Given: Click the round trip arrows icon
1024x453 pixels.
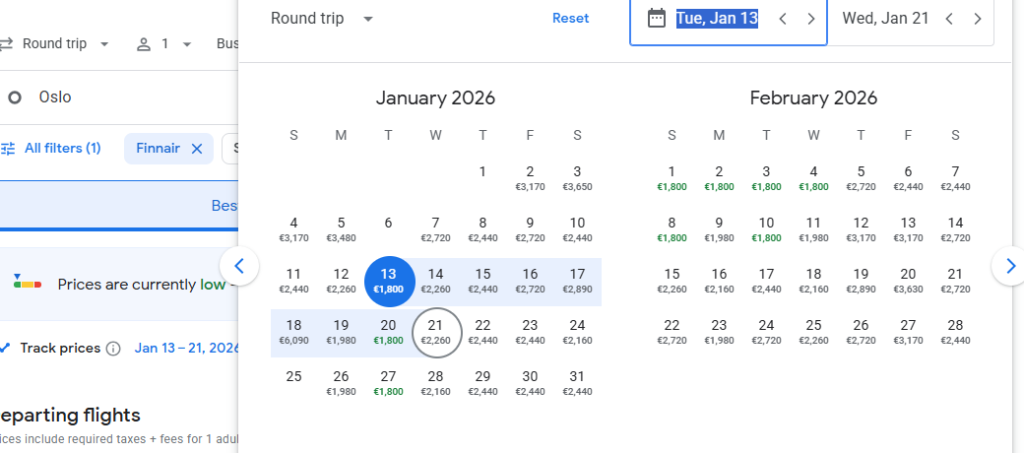Looking at the screenshot, I should (x=7, y=44).
